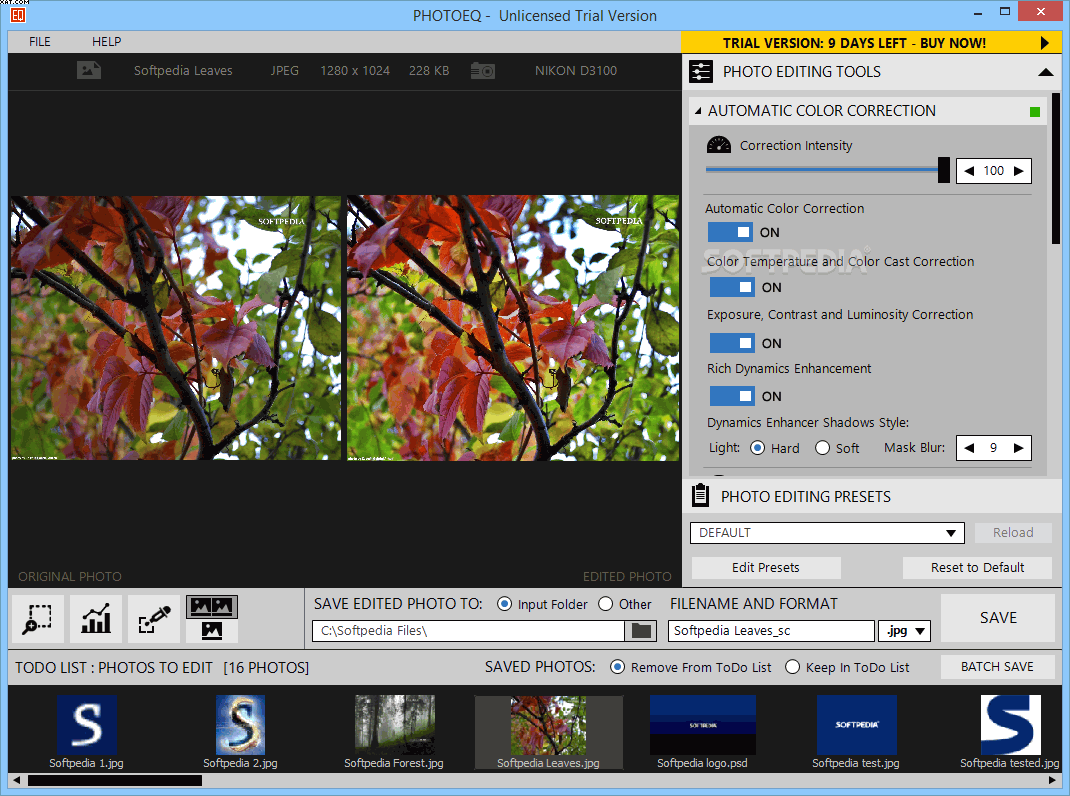Click the Photo Editing Presets clipboard icon
Screen dimensions: 1070x796
700,496
